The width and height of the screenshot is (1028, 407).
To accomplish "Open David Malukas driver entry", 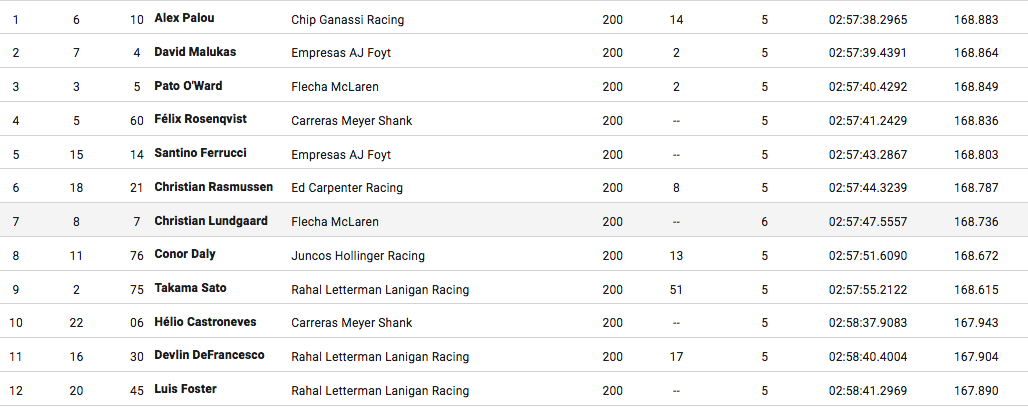I will (x=195, y=52).
